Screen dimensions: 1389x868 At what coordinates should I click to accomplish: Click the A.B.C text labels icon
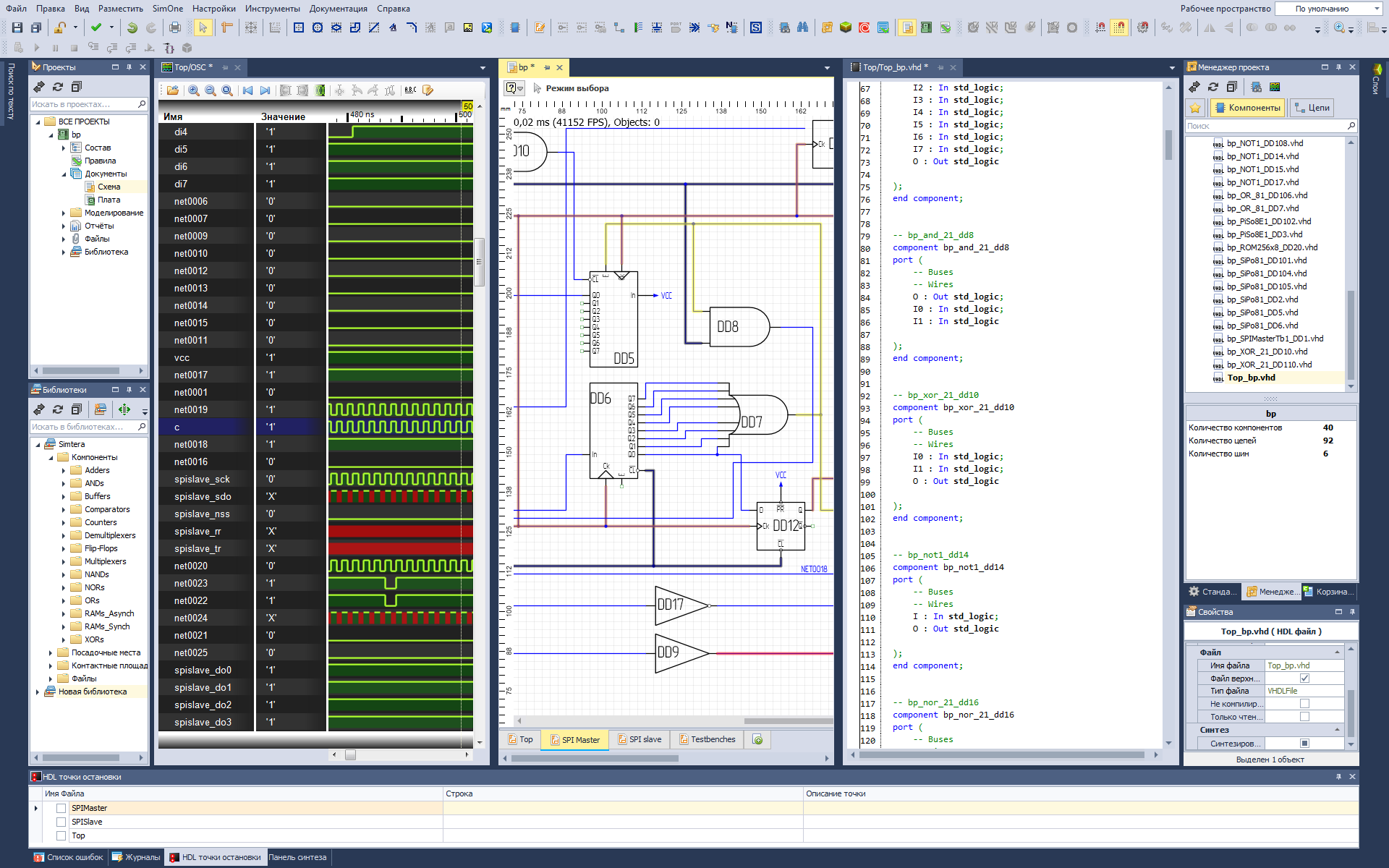pyautogui.click(x=410, y=90)
